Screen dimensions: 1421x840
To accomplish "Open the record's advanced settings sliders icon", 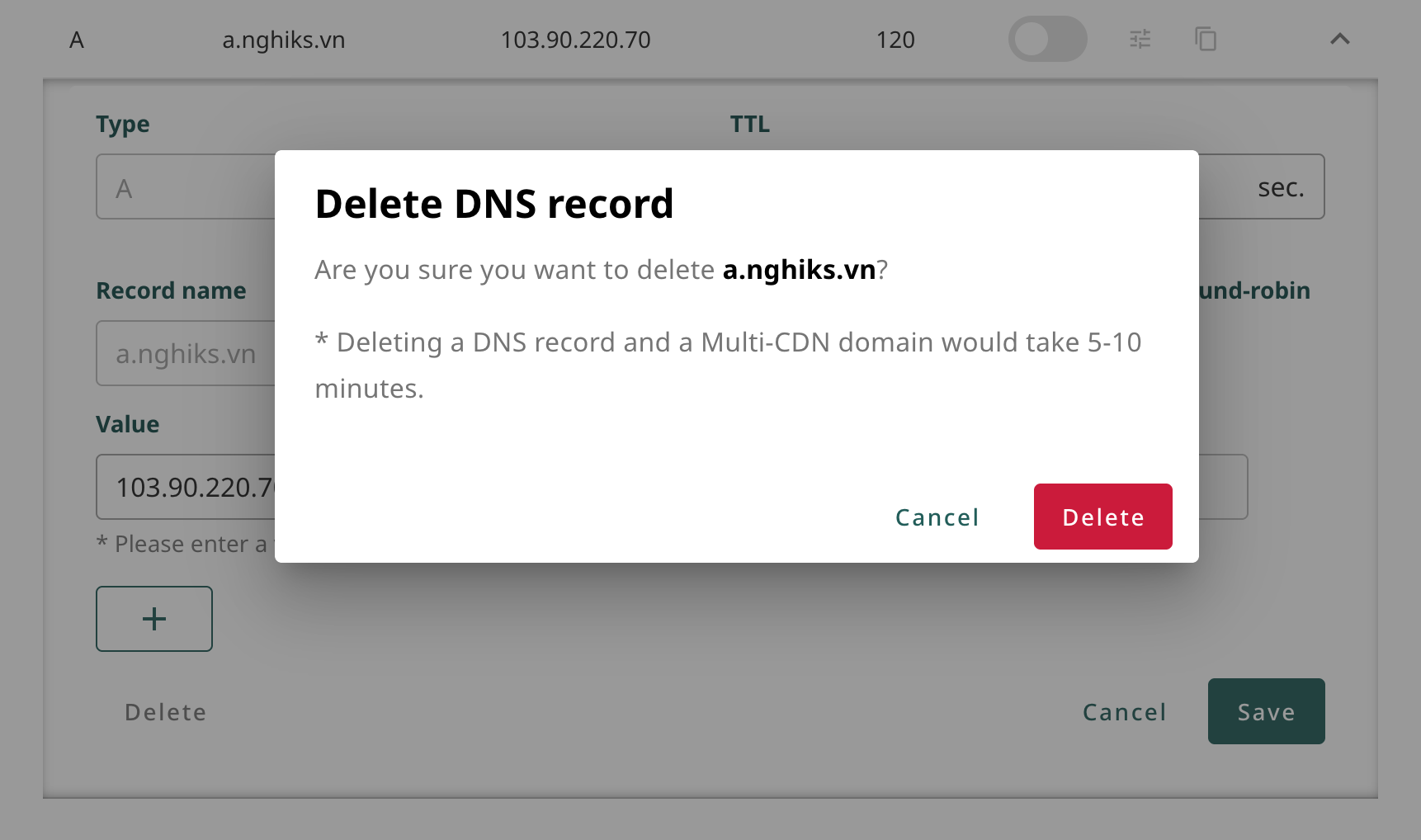I will coord(1140,39).
